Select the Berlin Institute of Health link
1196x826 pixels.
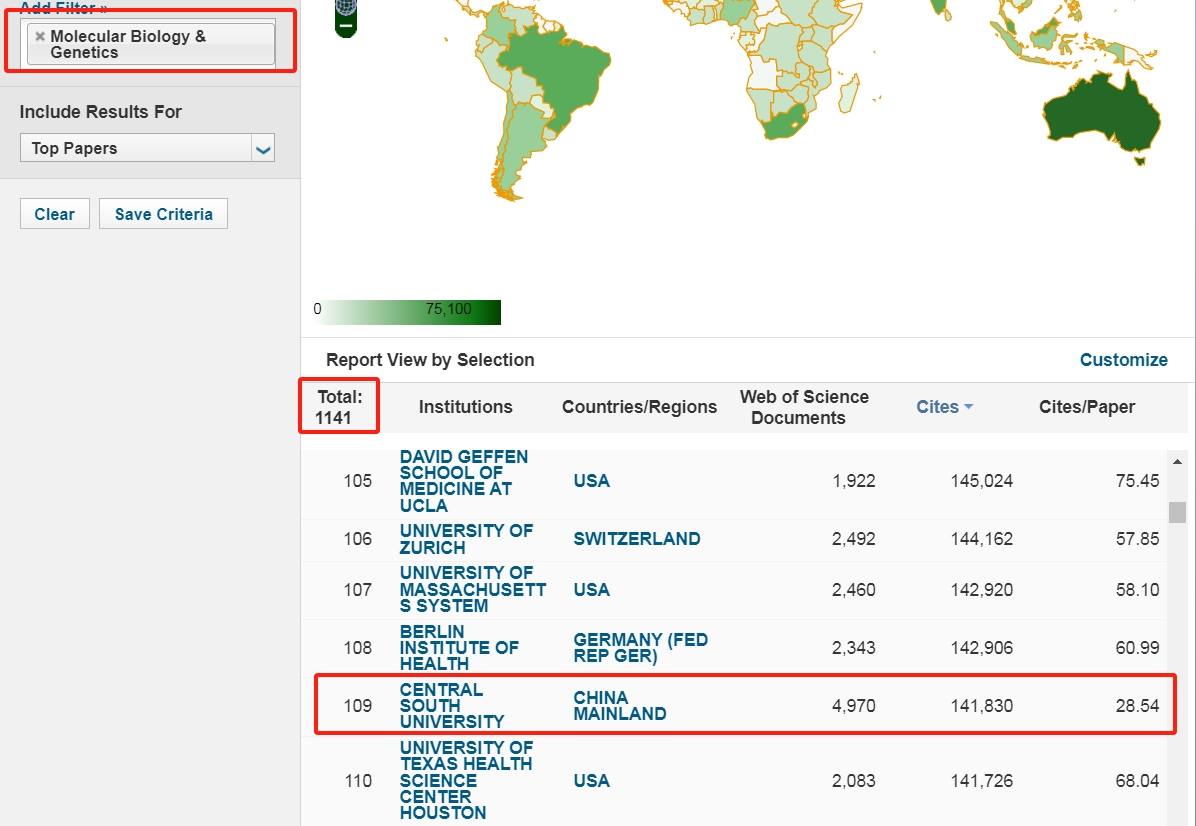(x=459, y=647)
